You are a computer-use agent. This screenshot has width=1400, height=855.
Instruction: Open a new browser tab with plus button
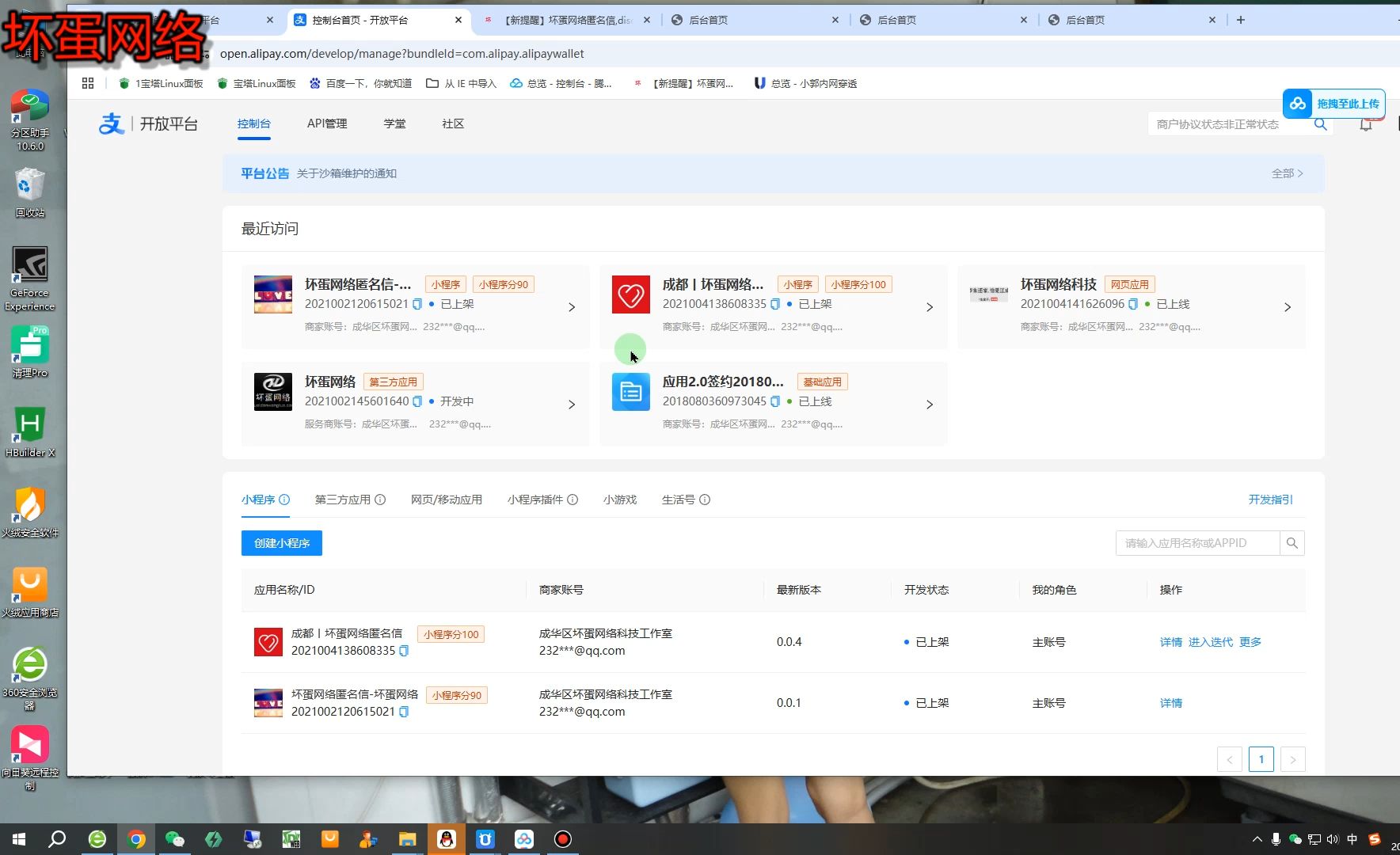(1241, 20)
